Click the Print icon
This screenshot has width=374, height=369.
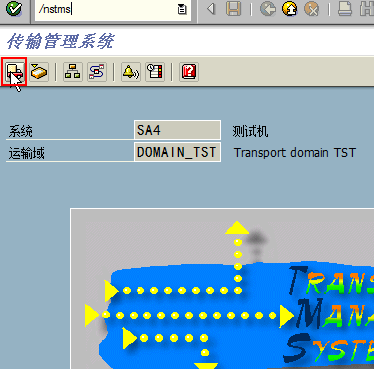[345, 9]
